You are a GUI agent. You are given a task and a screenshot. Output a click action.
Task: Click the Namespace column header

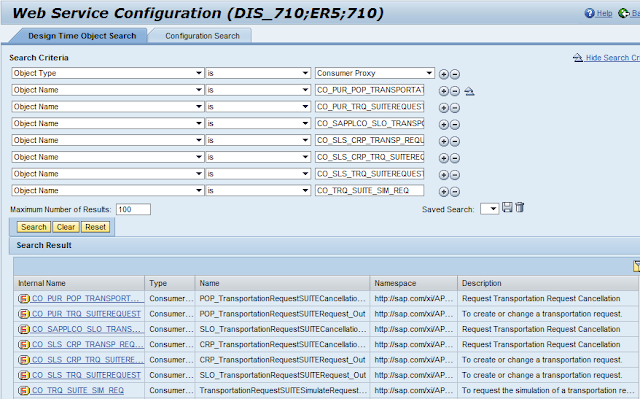(x=413, y=283)
